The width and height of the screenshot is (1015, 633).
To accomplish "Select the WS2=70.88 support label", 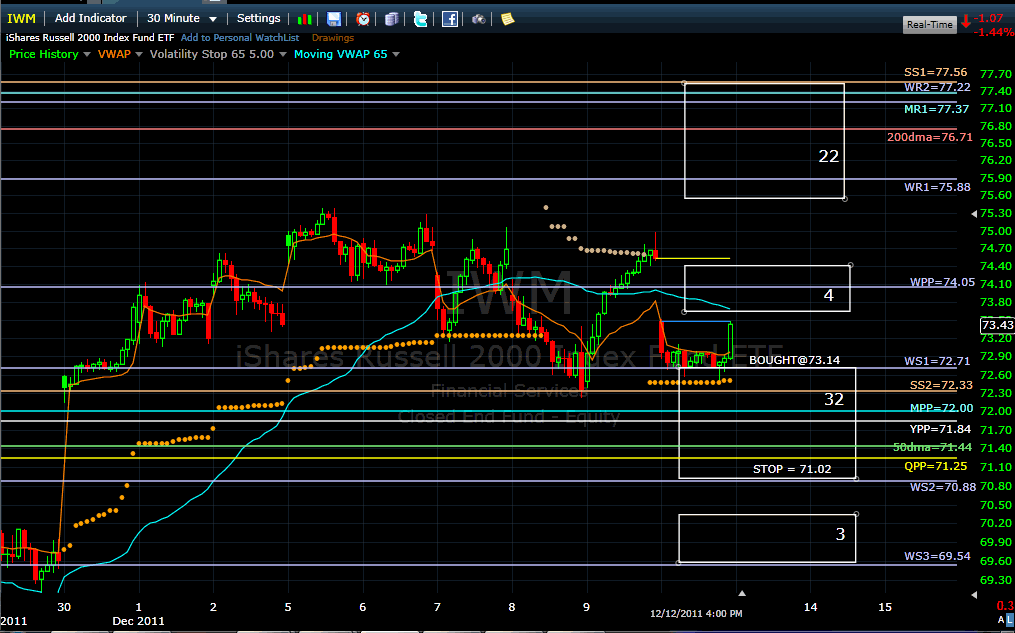I will (x=942, y=487).
